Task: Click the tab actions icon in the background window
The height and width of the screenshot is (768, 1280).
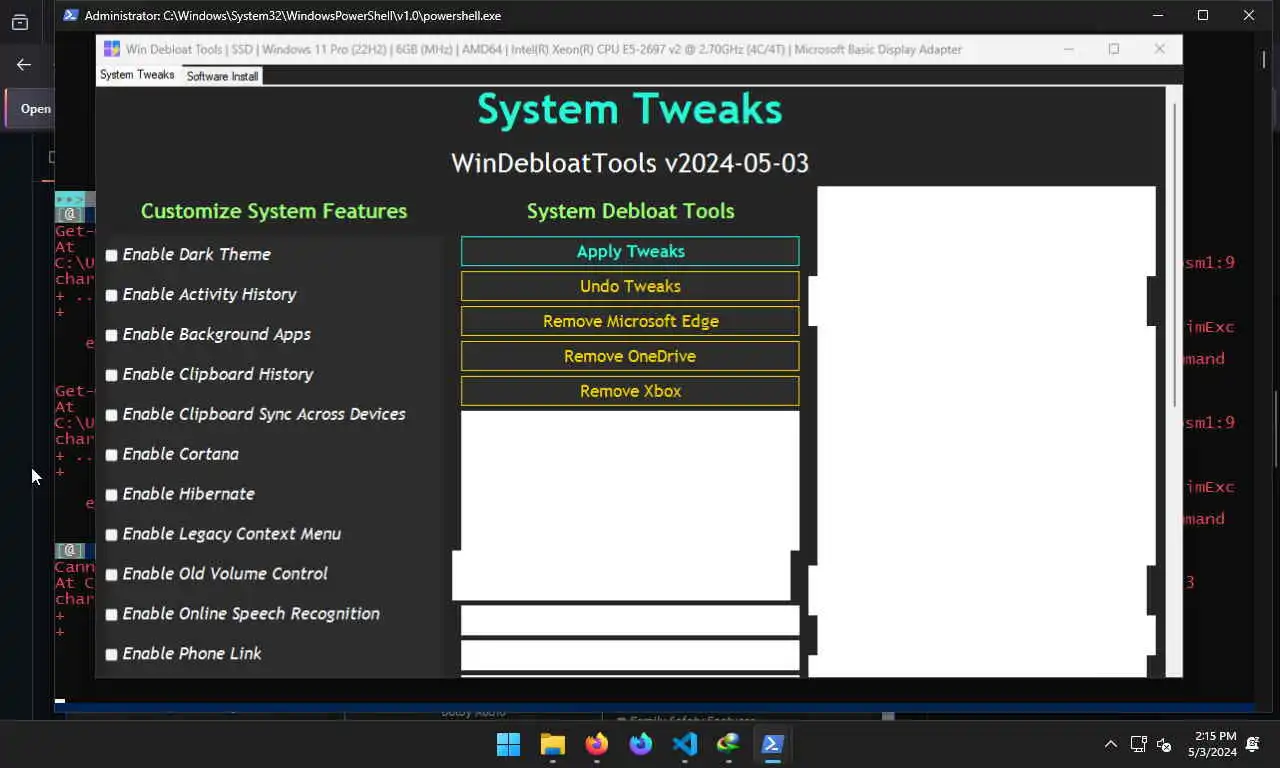Action: 20,22
